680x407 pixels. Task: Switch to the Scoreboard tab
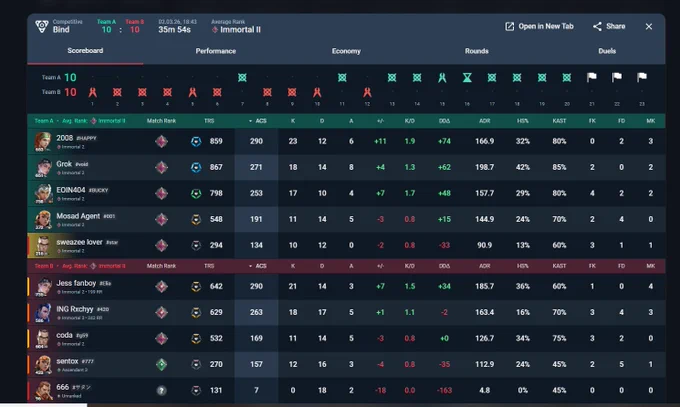tap(85, 51)
